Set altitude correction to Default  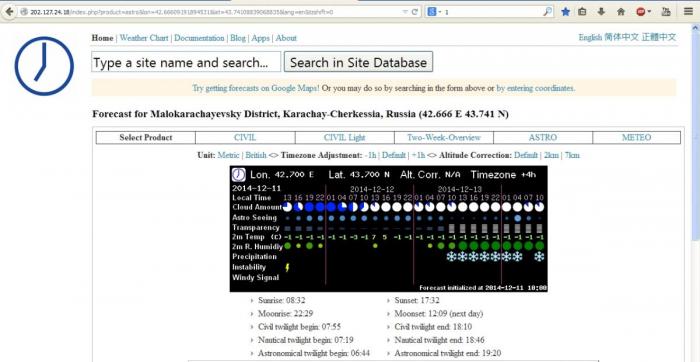click(x=526, y=155)
